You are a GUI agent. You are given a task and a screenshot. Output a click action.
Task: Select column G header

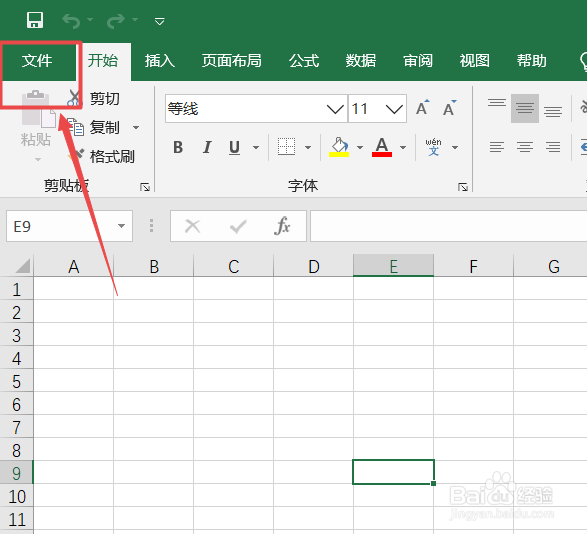coord(550,266)
